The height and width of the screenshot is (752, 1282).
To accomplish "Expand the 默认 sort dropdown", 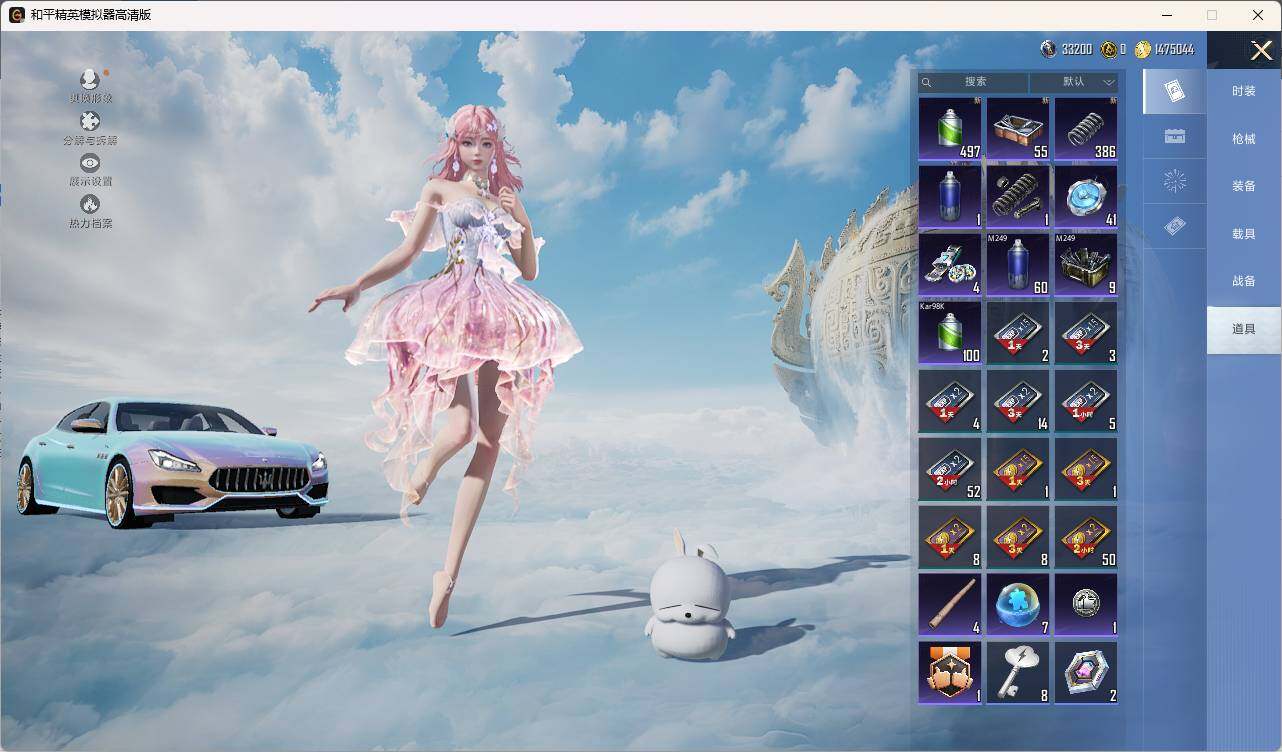I will pyautogui.click(x=1074, y=82).
